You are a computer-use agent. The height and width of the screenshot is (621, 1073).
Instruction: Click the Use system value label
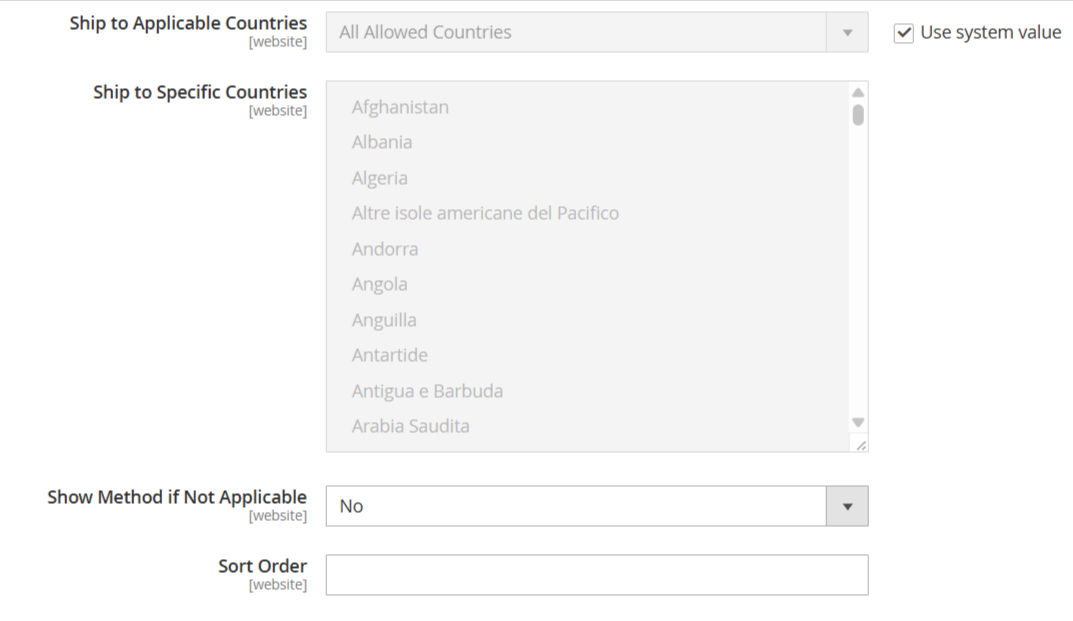(x=990, y=32)
